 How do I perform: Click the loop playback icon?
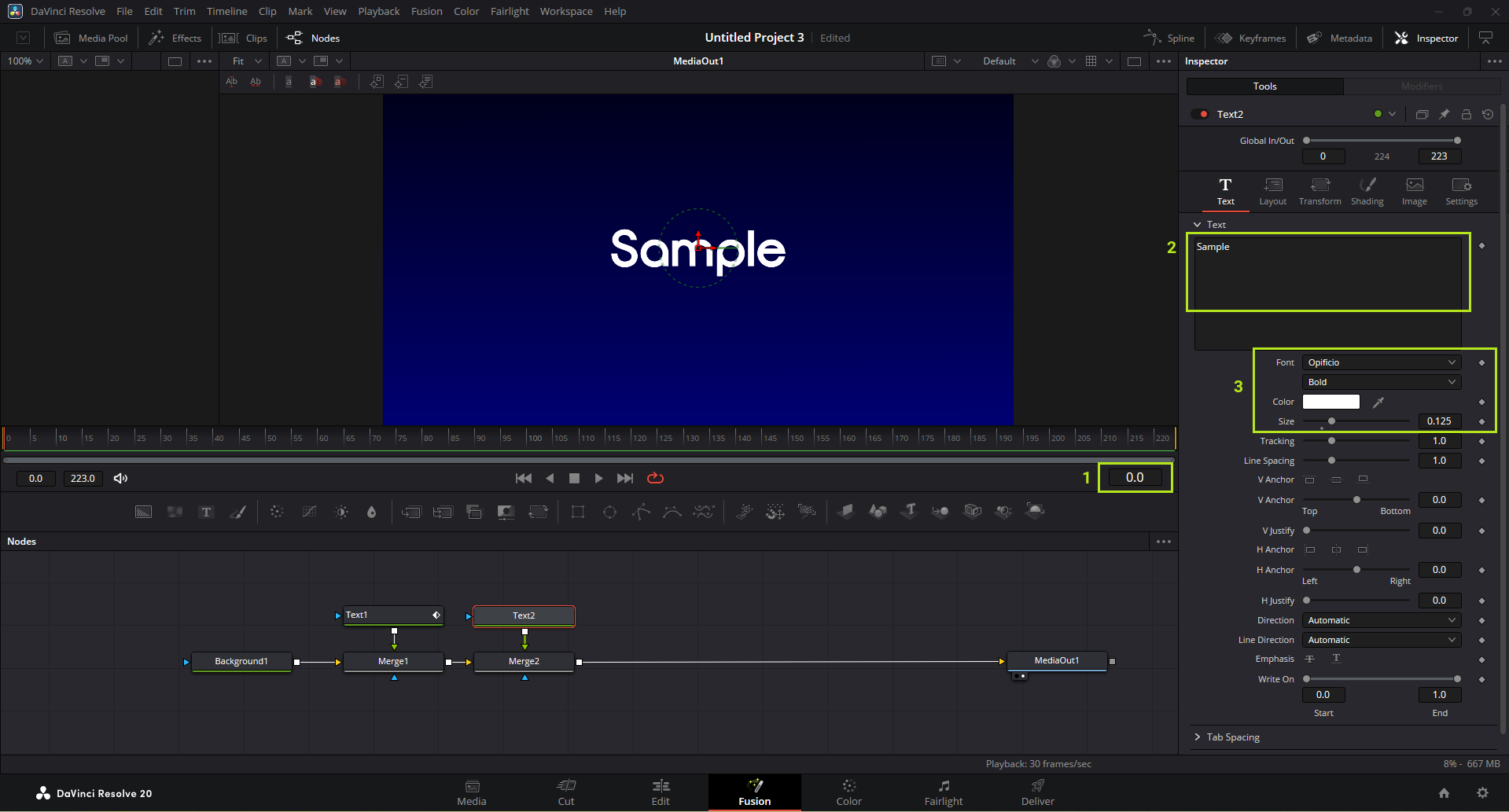tap(655, 478)
